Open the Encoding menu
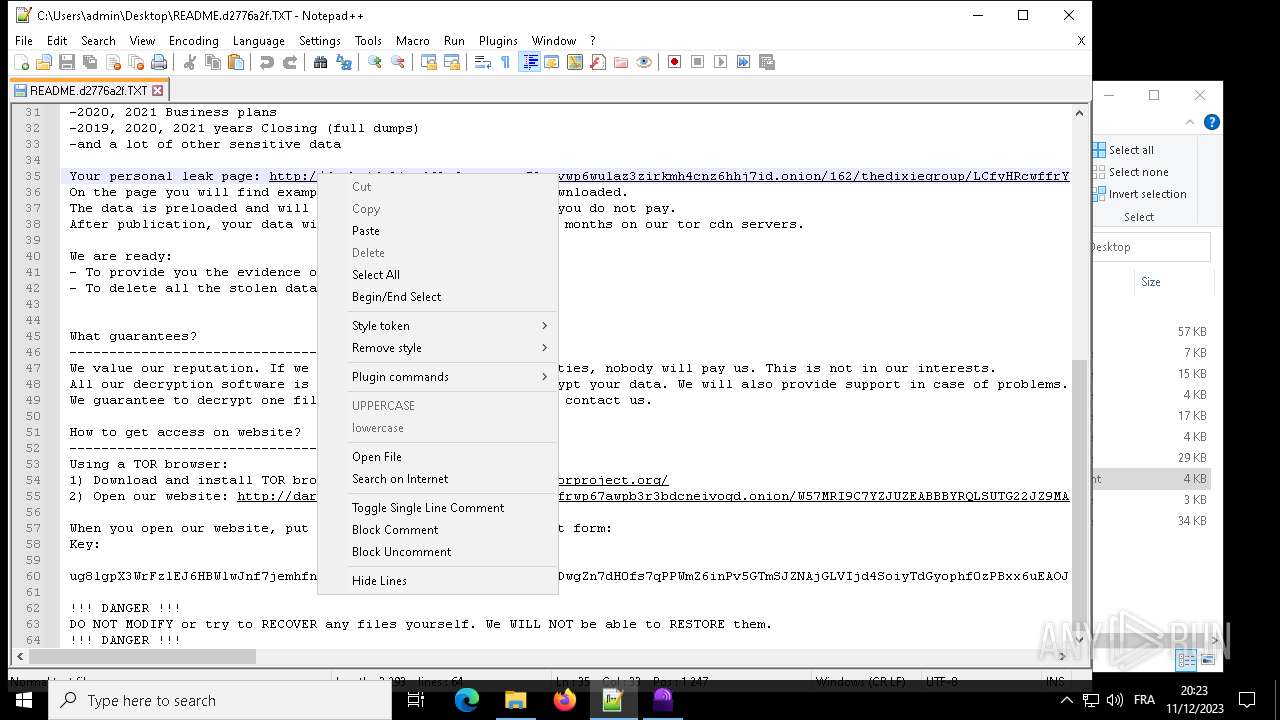 coord(193,41)
